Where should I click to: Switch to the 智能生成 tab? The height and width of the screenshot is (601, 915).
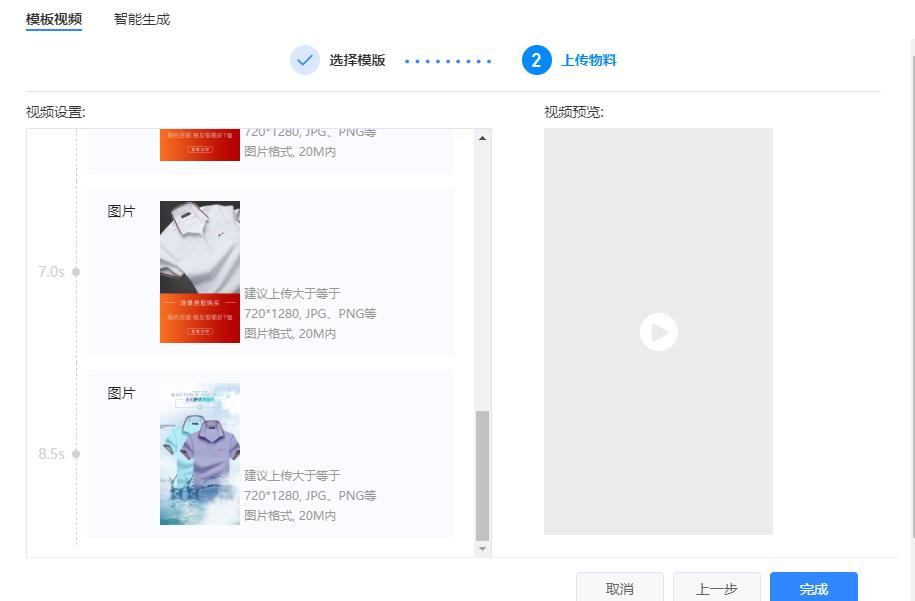(x=141, y=18)
